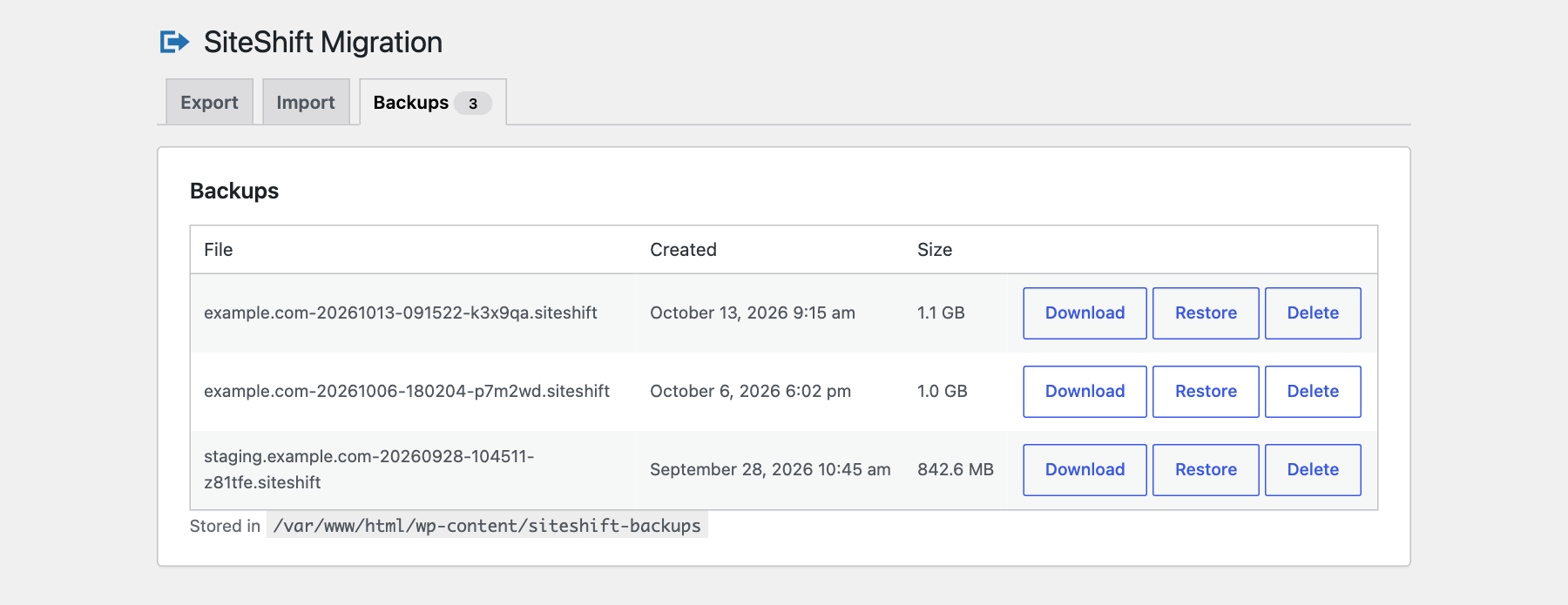Delete the 842.6 MB staging backup

[x=1313, y=470]
